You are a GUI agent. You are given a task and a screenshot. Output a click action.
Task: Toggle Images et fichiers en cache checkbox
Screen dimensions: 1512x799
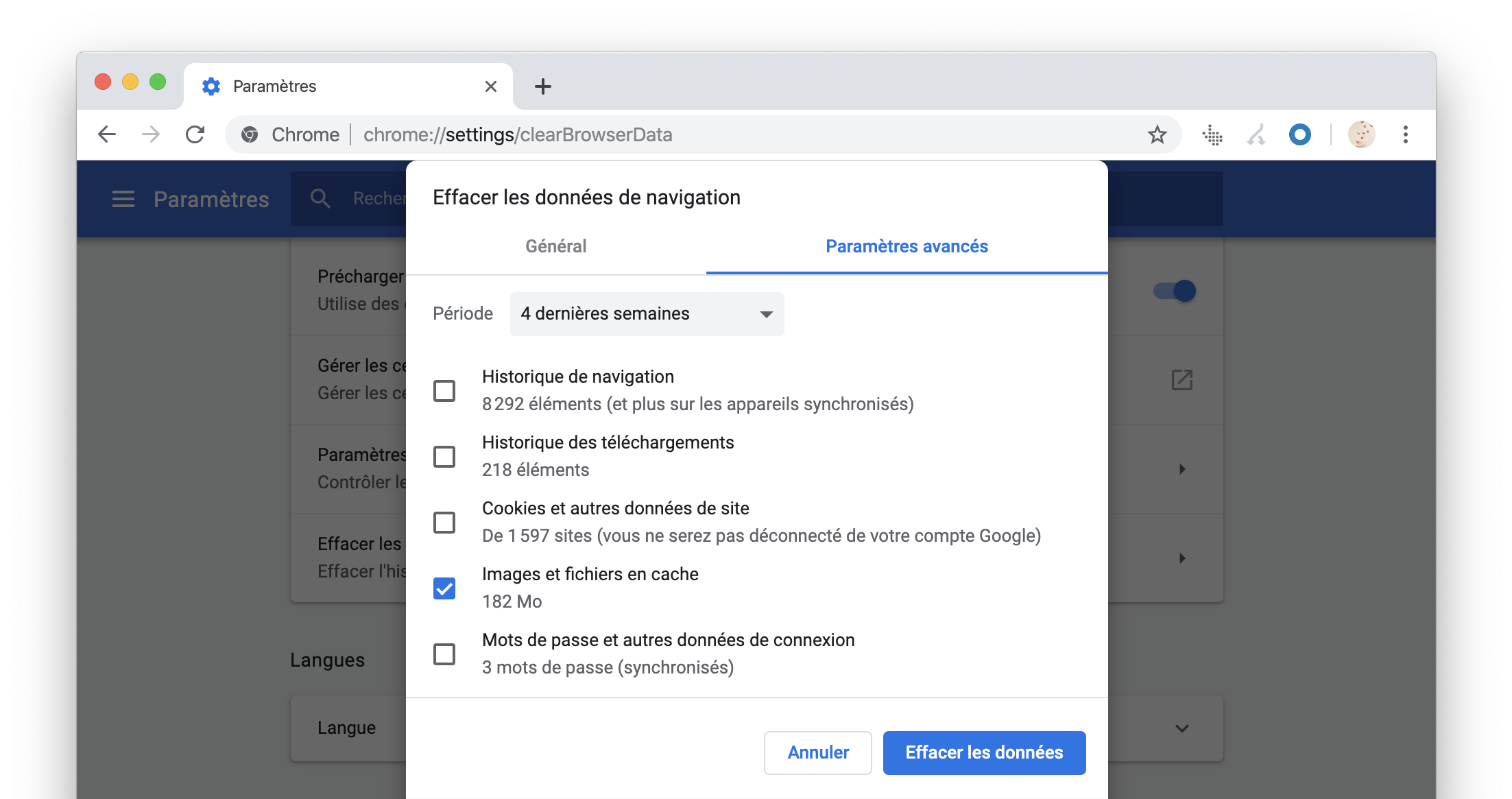pos(446,588)
